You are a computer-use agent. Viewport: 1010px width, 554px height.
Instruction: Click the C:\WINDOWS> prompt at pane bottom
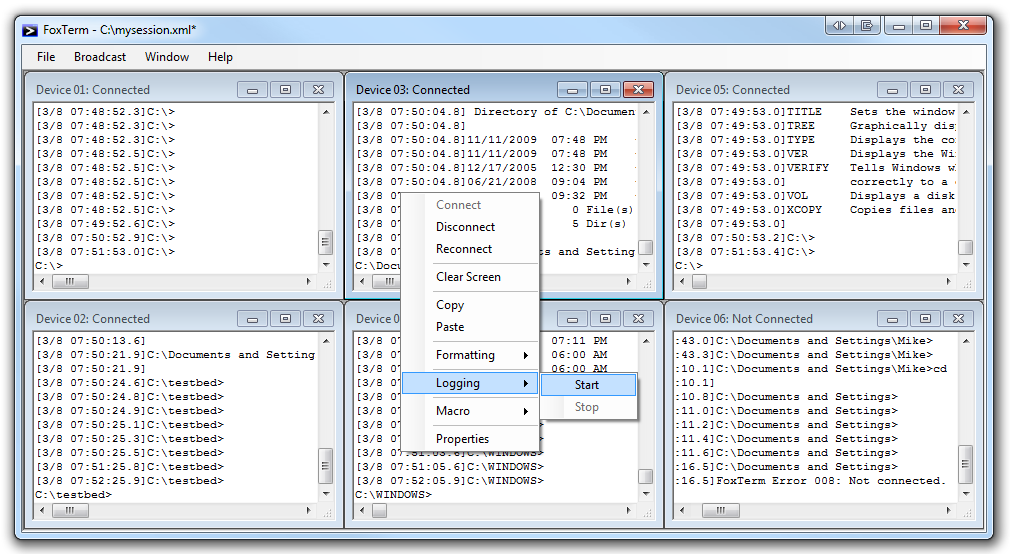tap(394, 495)
